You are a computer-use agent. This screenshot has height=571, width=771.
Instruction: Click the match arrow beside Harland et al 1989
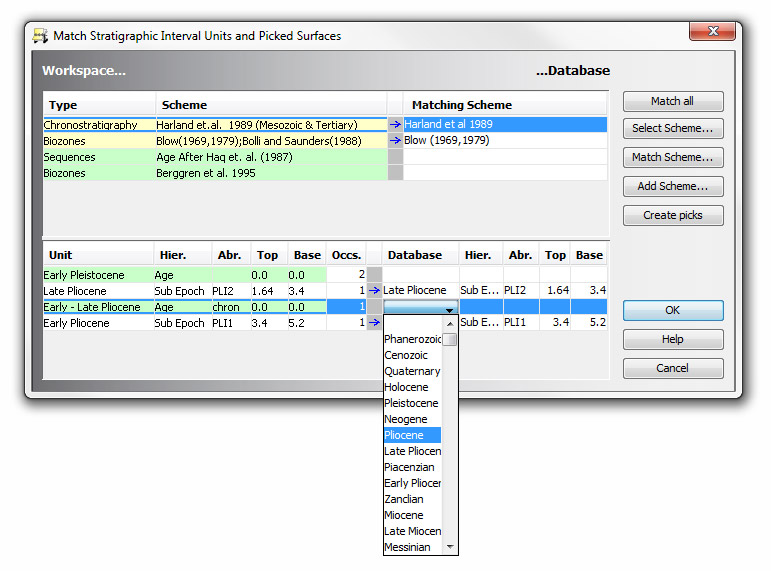click(x=395, y=124)
